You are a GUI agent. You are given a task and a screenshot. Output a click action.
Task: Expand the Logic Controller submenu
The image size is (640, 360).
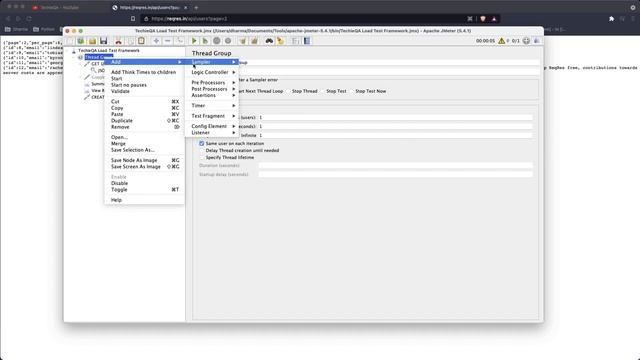(x=212, y=72)
